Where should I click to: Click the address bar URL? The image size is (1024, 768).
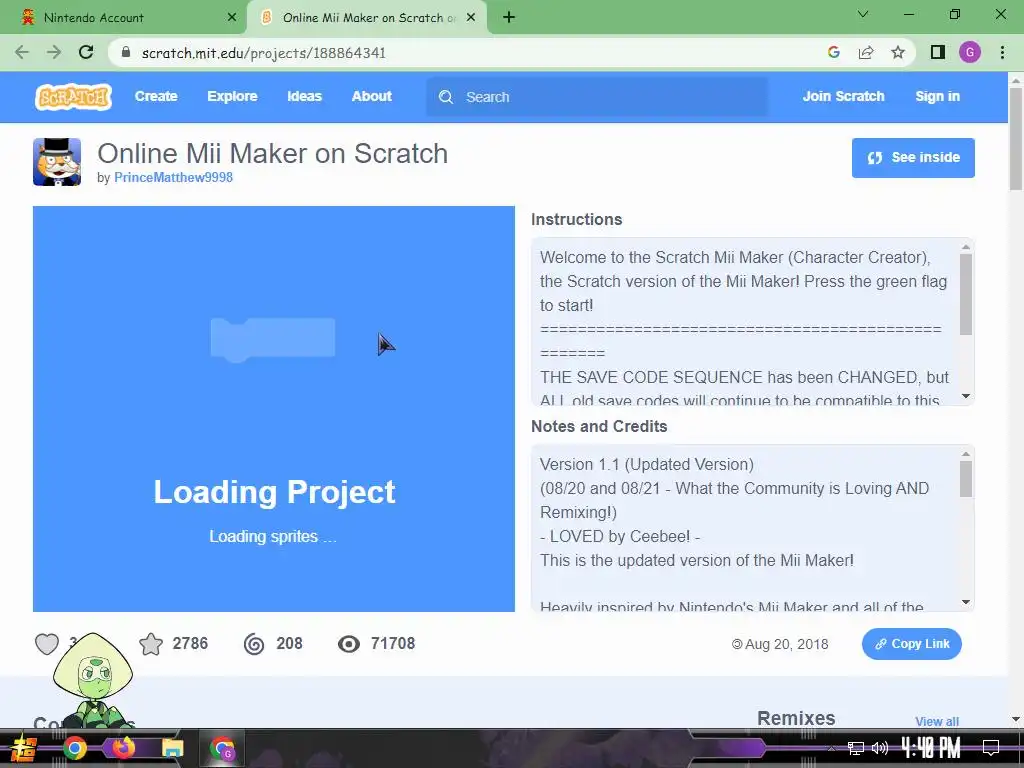263,52
